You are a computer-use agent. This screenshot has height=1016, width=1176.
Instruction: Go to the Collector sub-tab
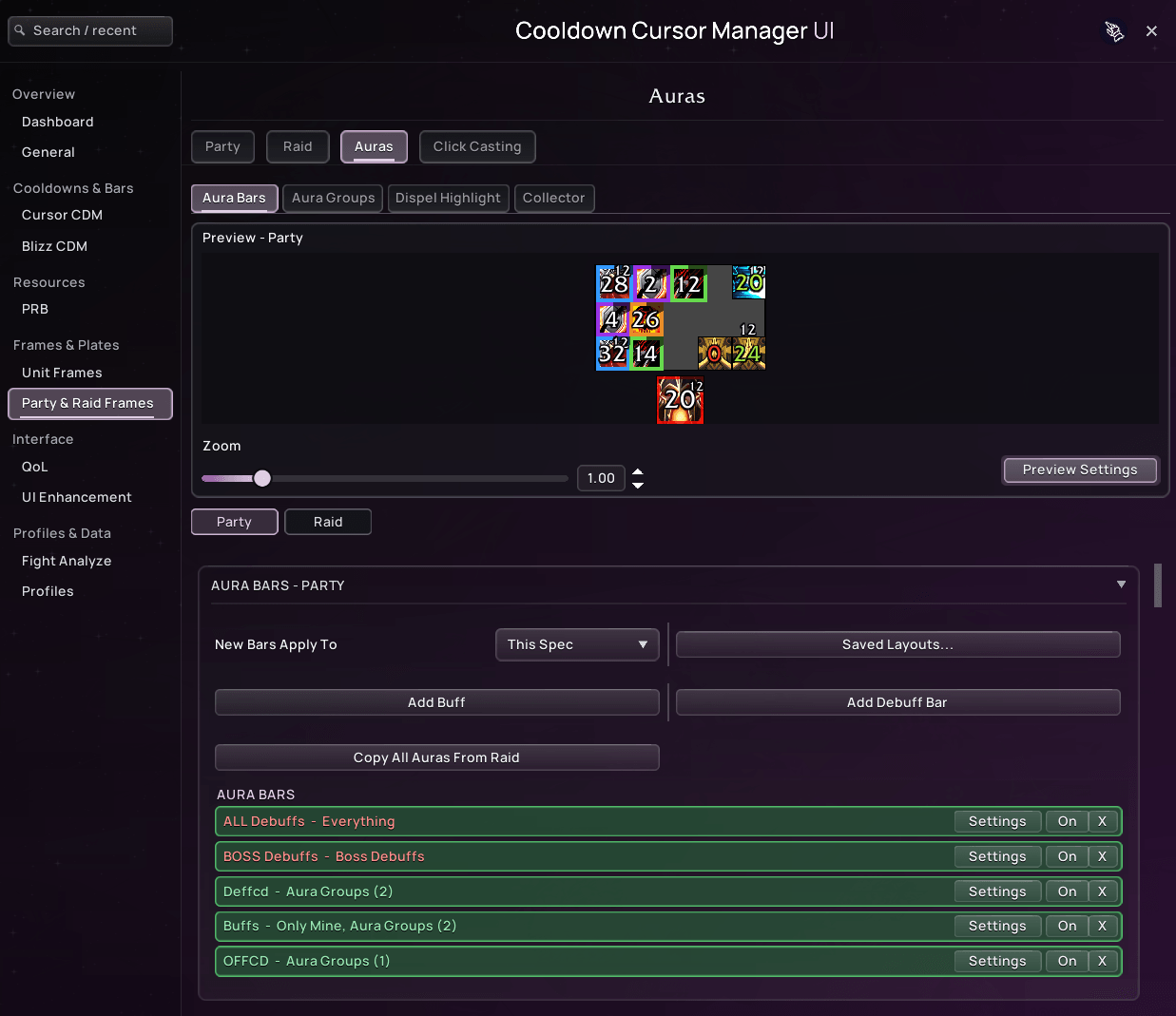(554, 198)
